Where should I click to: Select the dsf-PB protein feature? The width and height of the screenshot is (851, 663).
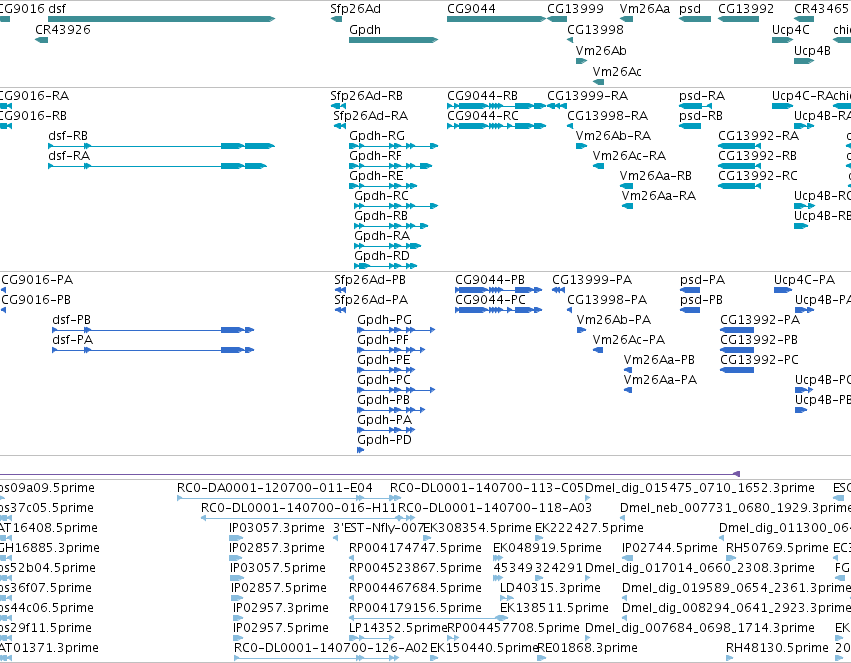point(153,330)
